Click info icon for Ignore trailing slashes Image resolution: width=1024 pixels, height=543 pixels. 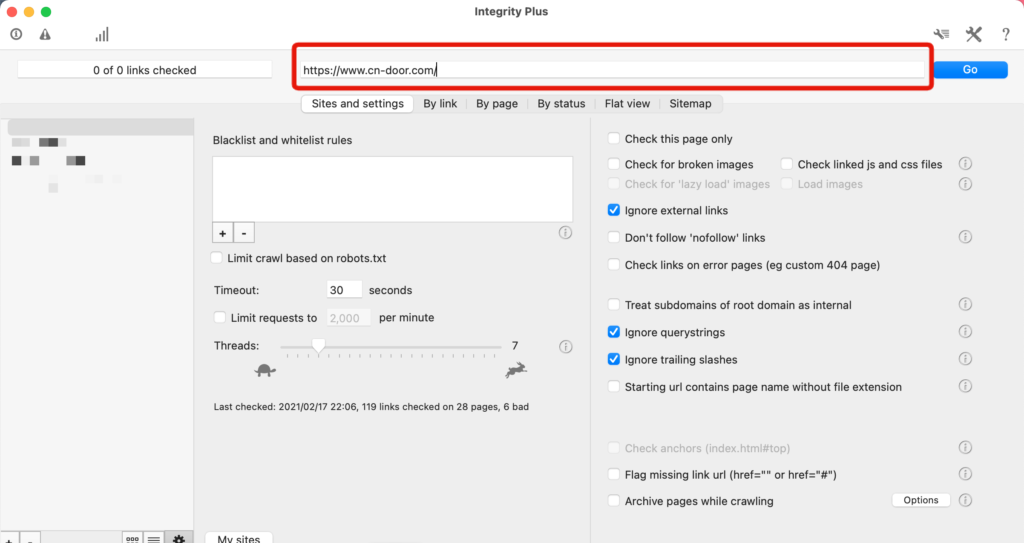coord(965,359)
